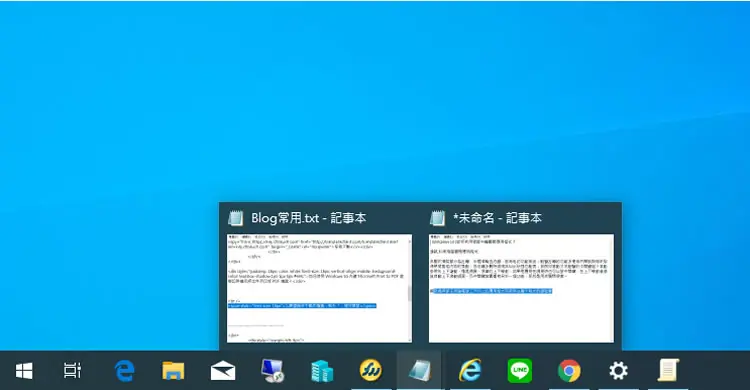Click the scroll-shaped document taskbar icon
The width and height of the screenshot is (750, 390).
point(668,370)
